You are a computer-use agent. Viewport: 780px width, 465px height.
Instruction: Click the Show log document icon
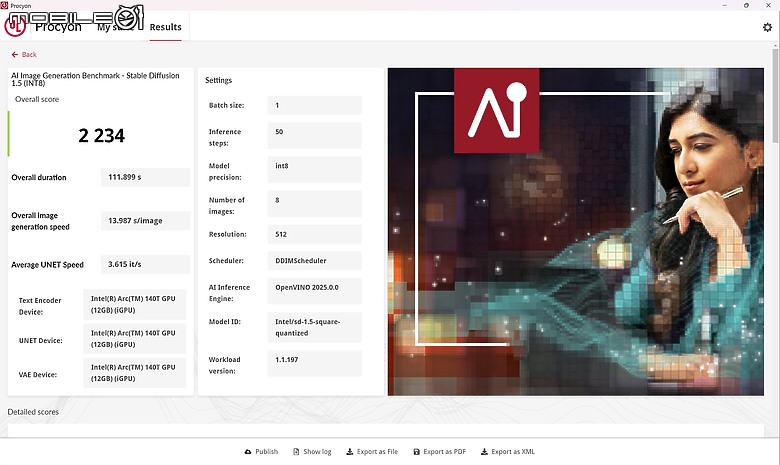coord(296,452)
